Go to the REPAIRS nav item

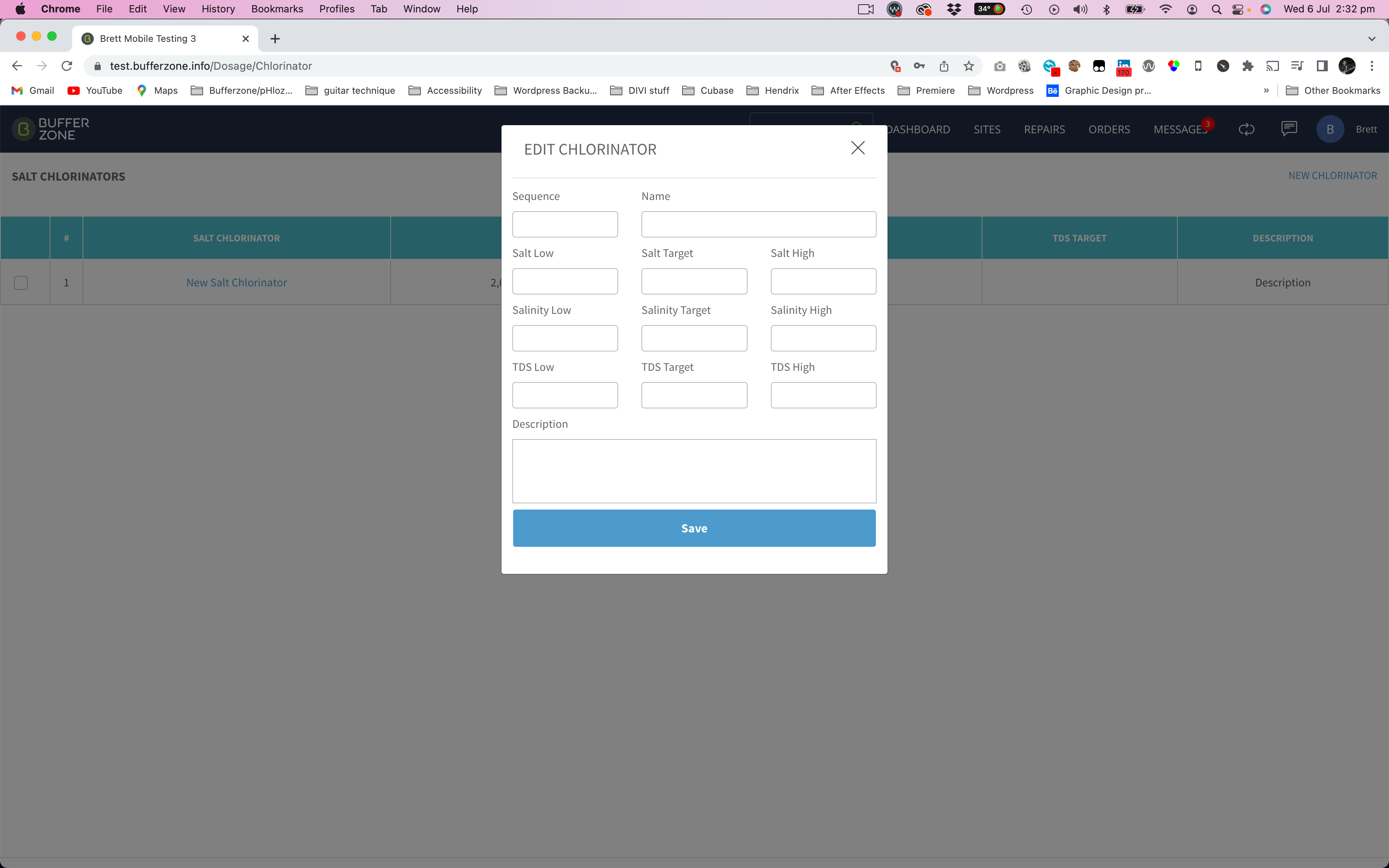pyautogui.click(x=1044, y=129)
